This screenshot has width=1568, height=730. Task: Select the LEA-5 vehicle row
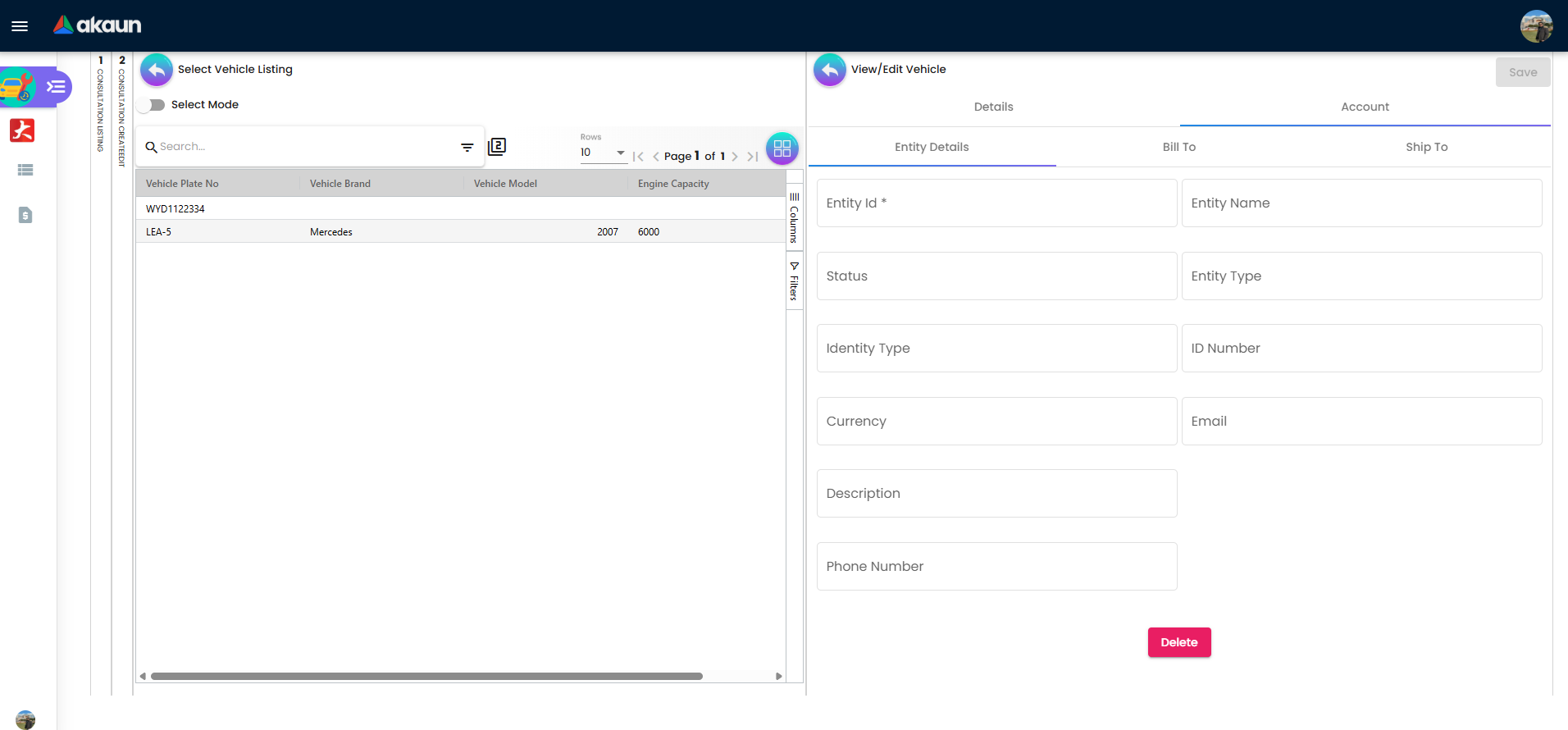(461, 232)
